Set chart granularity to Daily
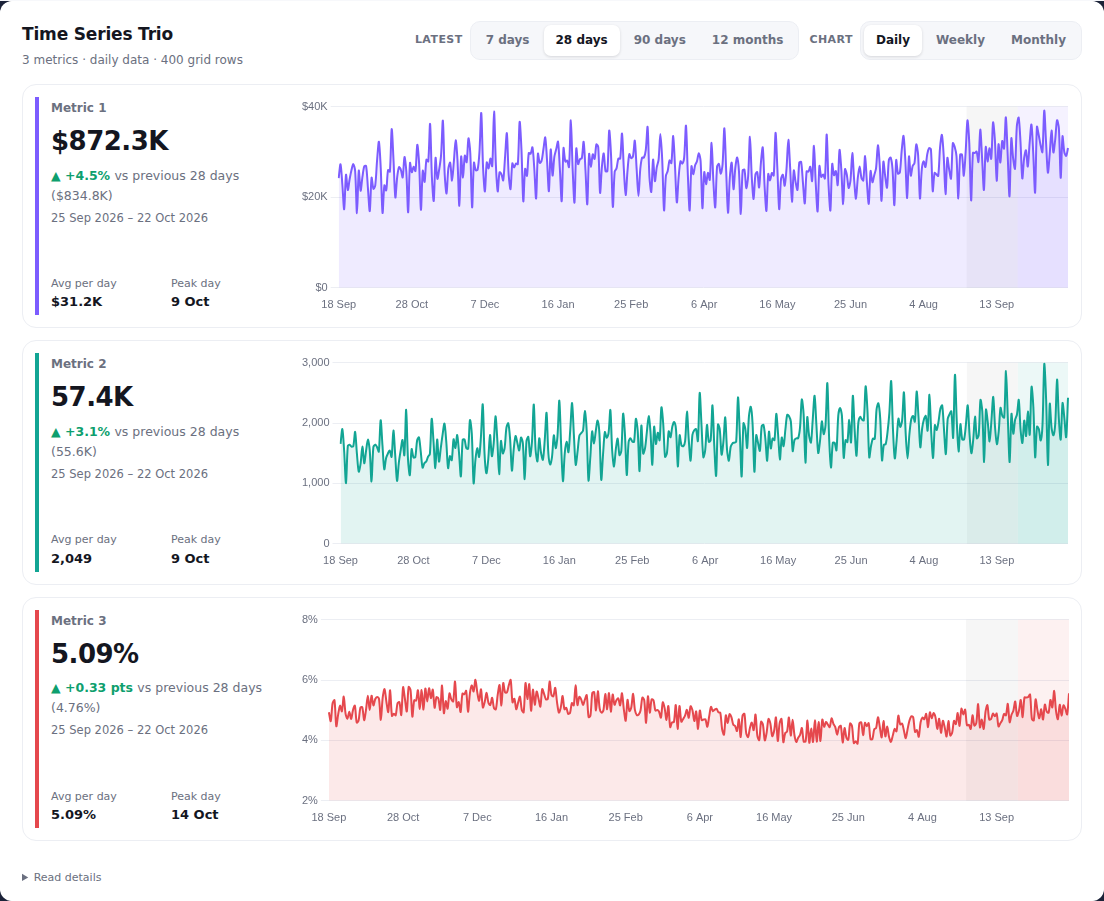The image size is (1104, 901). click(x=893, y=40)
